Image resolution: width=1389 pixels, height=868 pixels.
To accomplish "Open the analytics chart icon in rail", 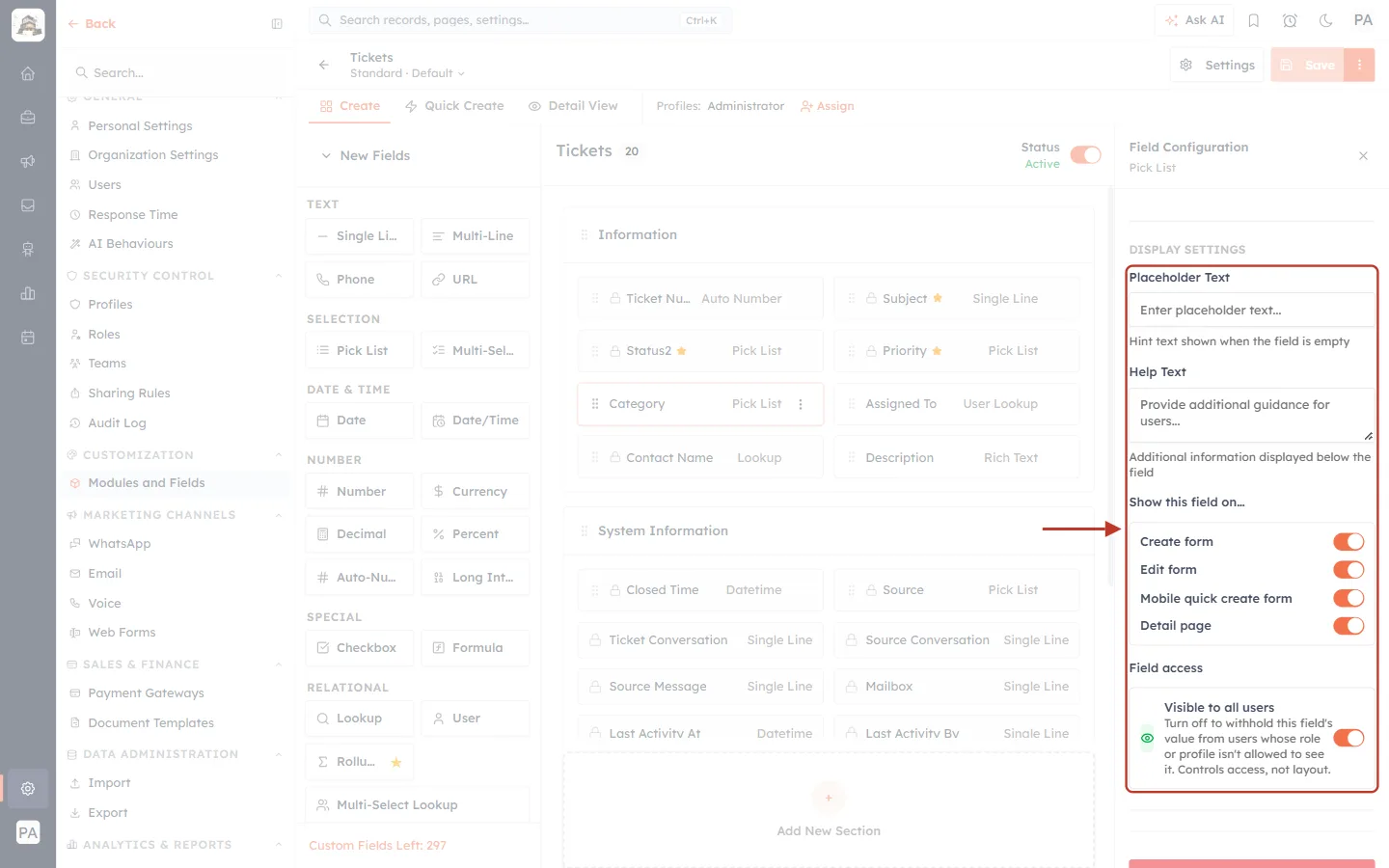I will pyautogui.click(x=28, y=293).
